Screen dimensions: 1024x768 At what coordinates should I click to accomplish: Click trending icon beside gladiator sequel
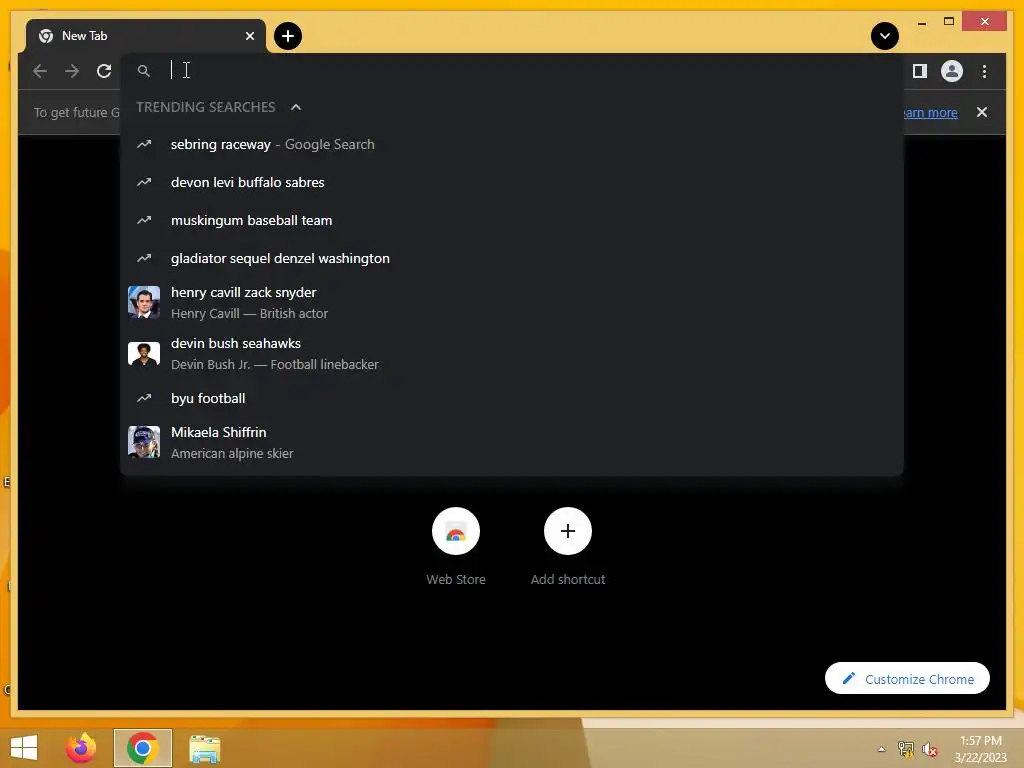pos(144,258)
